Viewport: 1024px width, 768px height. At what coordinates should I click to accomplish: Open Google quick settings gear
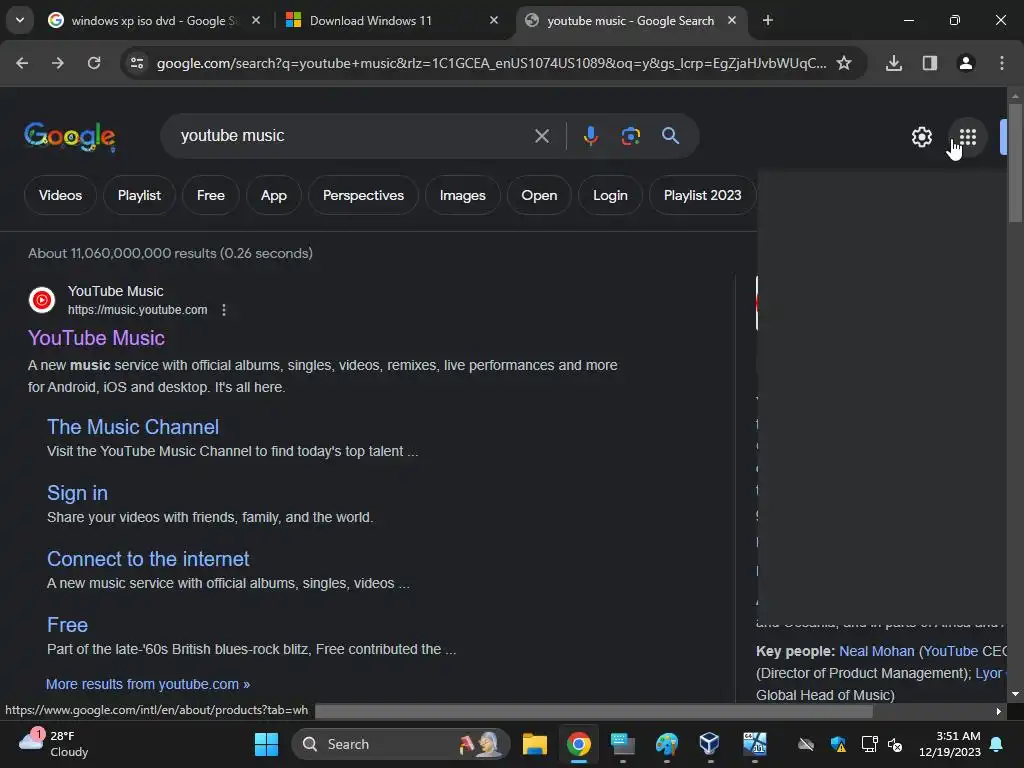(x=921, y=137)
